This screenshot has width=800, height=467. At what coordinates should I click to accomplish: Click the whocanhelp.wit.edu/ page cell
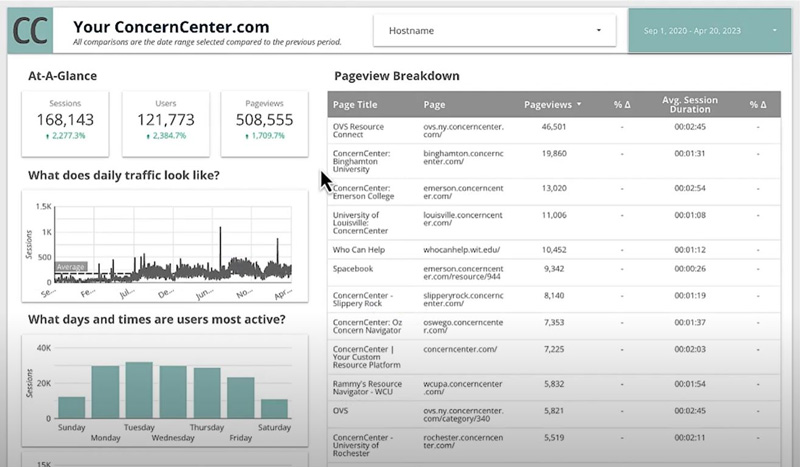462,250
